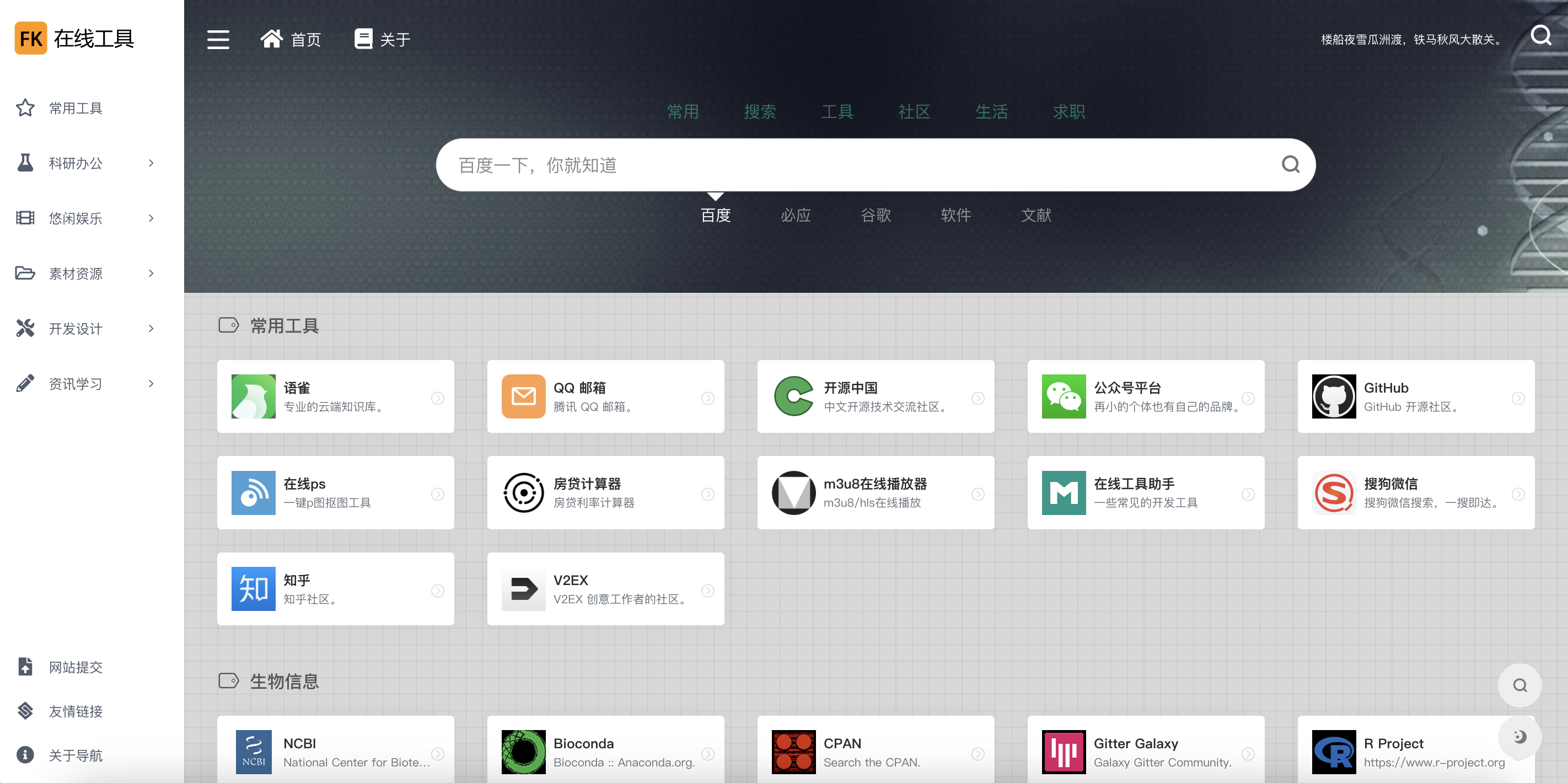
Task: Select the 社区 search category tab
Action: [914, 111]
